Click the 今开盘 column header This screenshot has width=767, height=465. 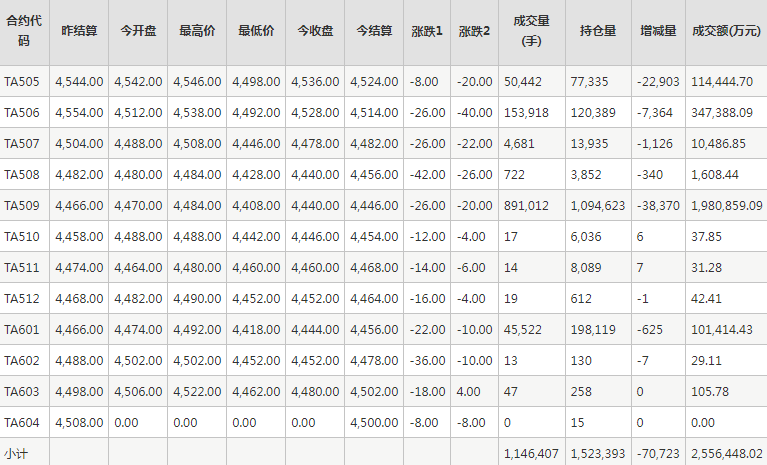coord(138,31)
